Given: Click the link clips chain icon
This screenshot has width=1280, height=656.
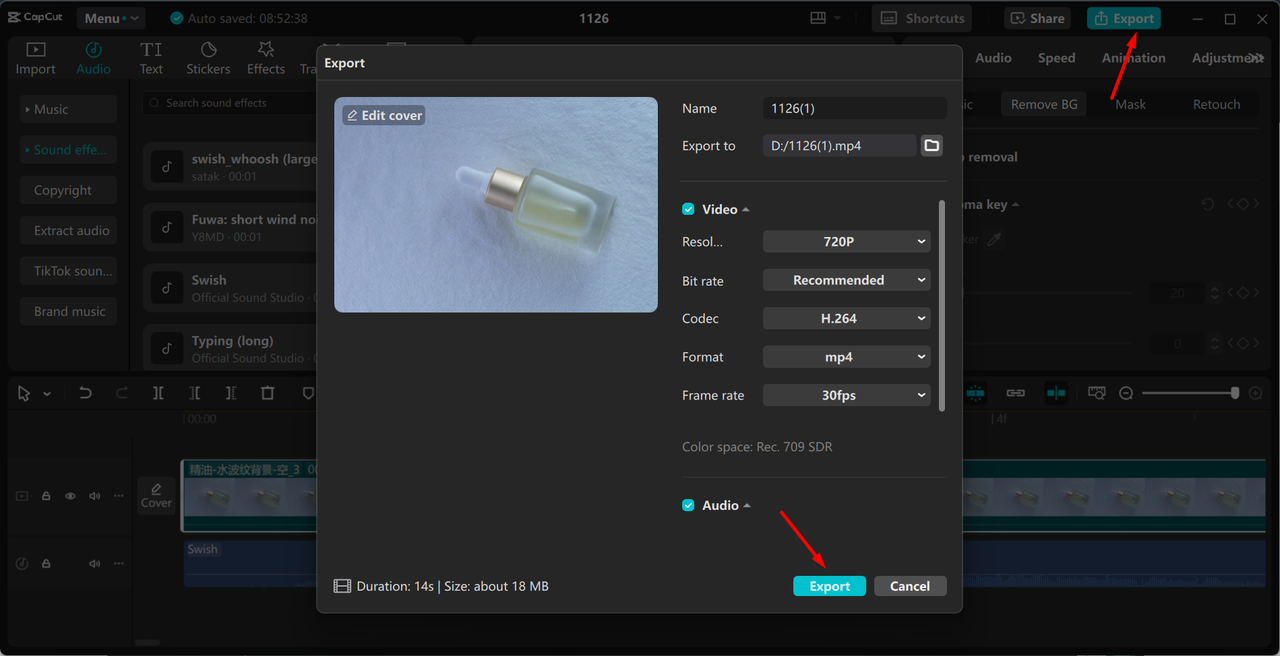Looking at the screenshot, I should 1016,393.
